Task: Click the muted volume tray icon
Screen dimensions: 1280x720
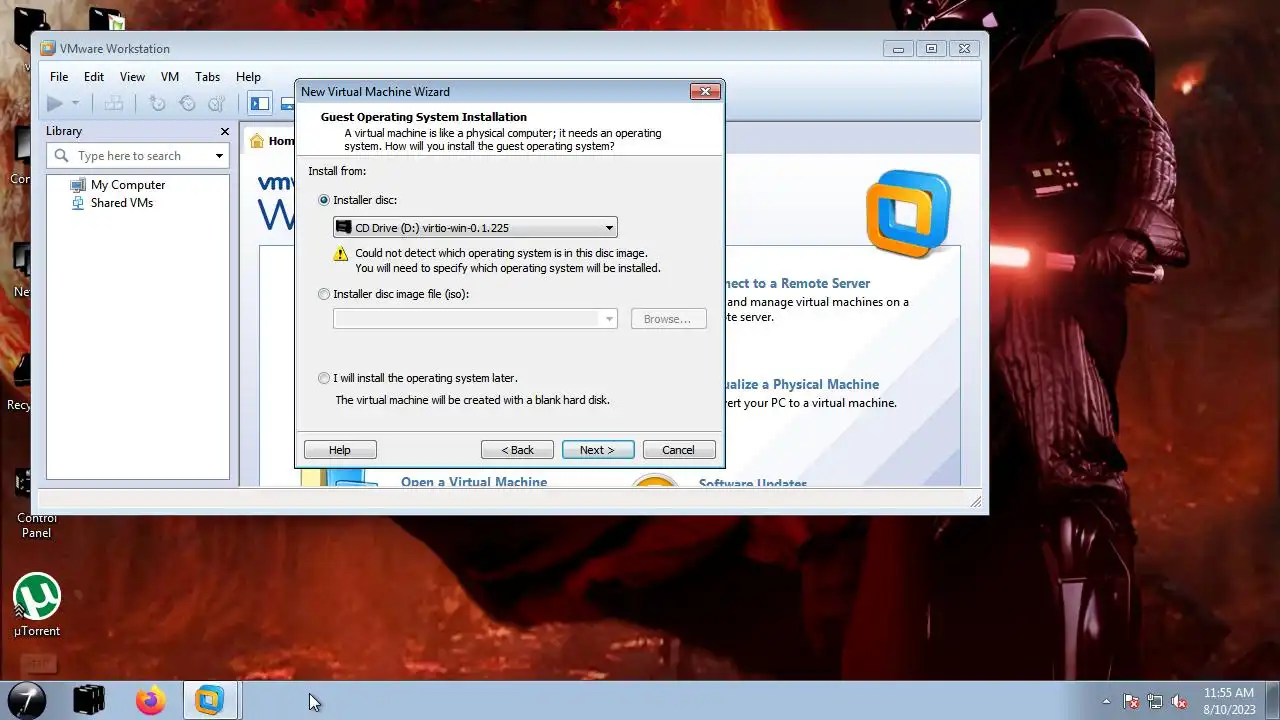Action: (1180, 701)
